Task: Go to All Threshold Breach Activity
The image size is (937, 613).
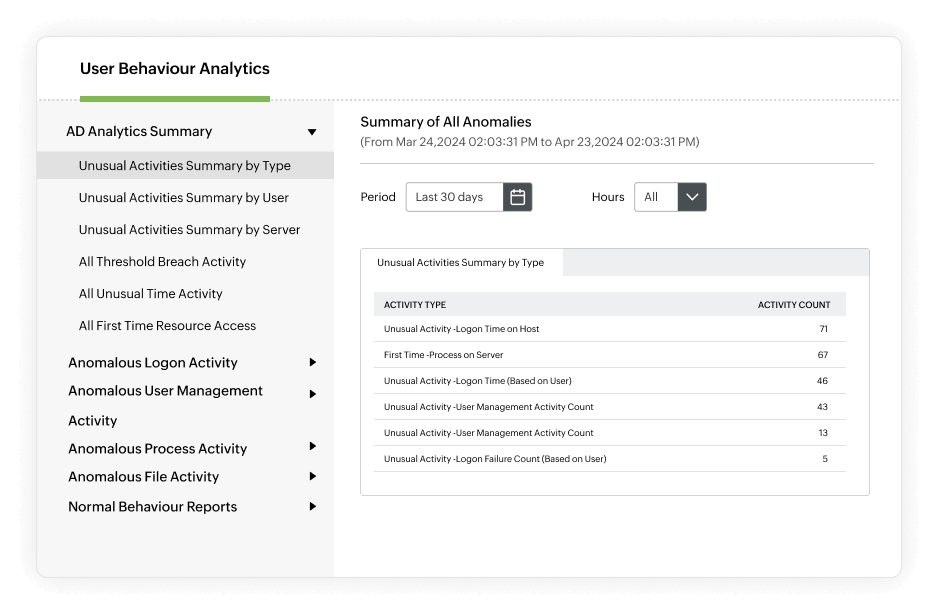Action: [162, 262]
